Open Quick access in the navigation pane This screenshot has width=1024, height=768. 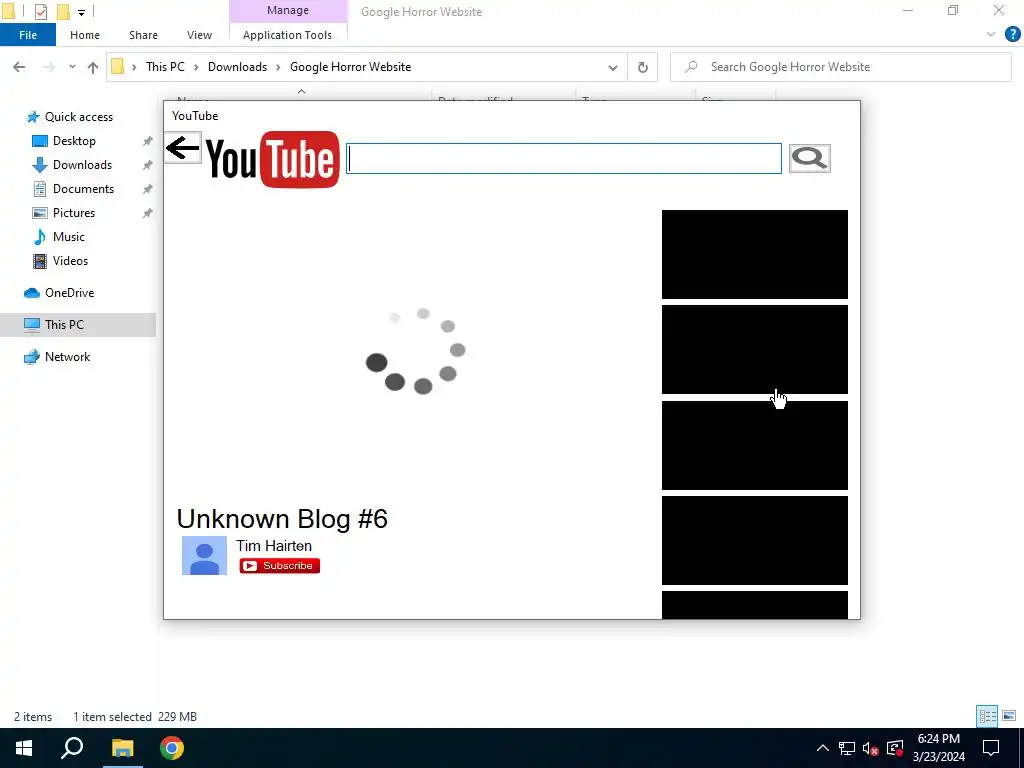click(78, 117)
